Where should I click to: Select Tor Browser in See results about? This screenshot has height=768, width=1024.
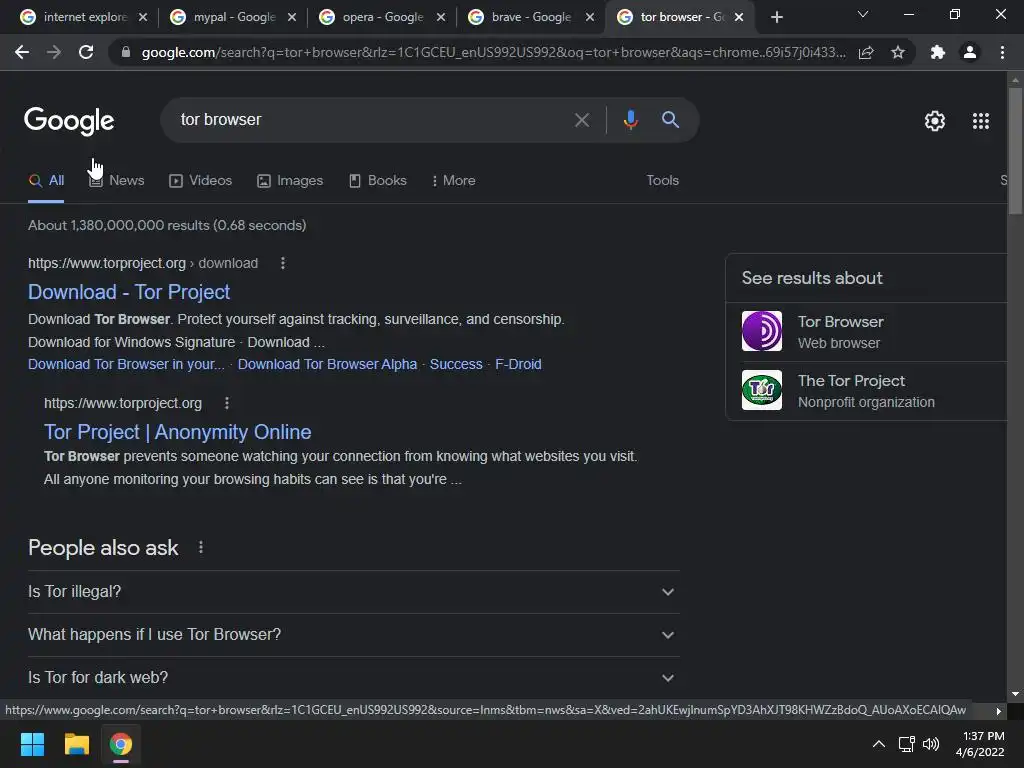867,332
